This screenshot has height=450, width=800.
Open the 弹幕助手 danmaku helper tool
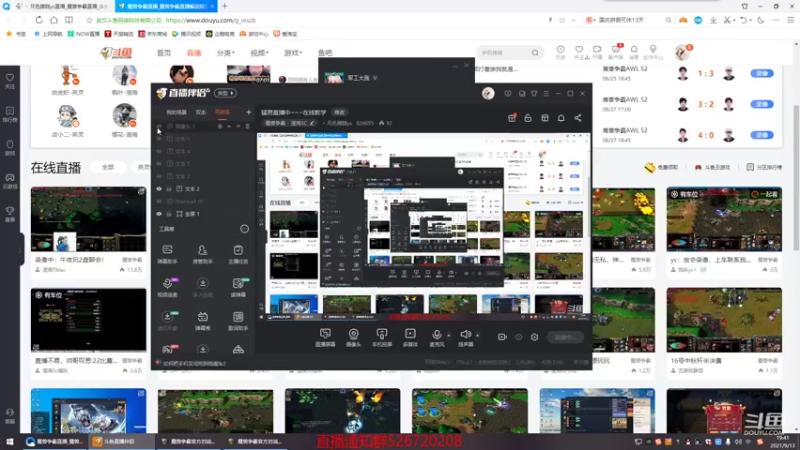point(167,254)
